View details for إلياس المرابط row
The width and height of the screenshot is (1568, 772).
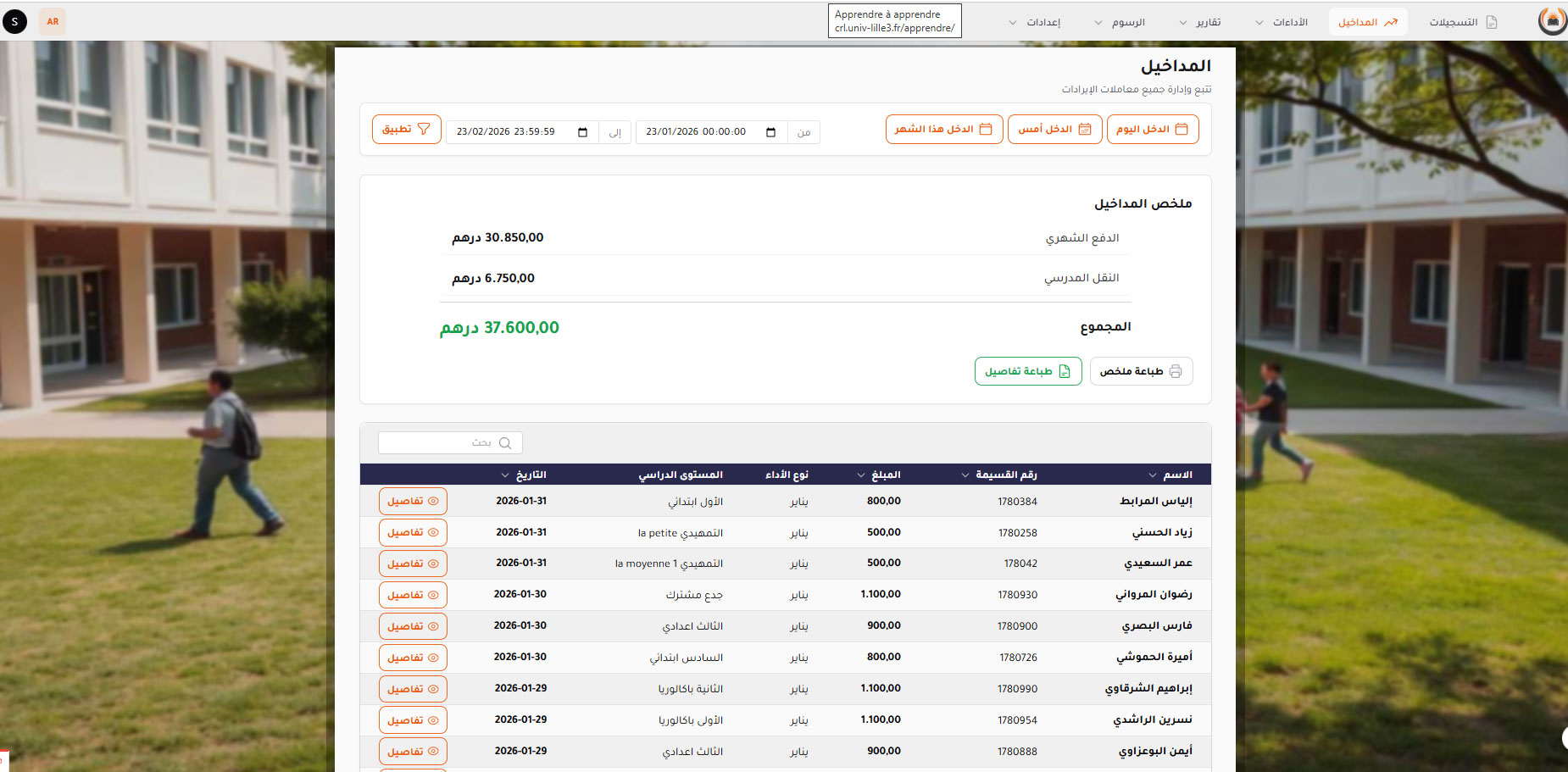pos(413,501)
